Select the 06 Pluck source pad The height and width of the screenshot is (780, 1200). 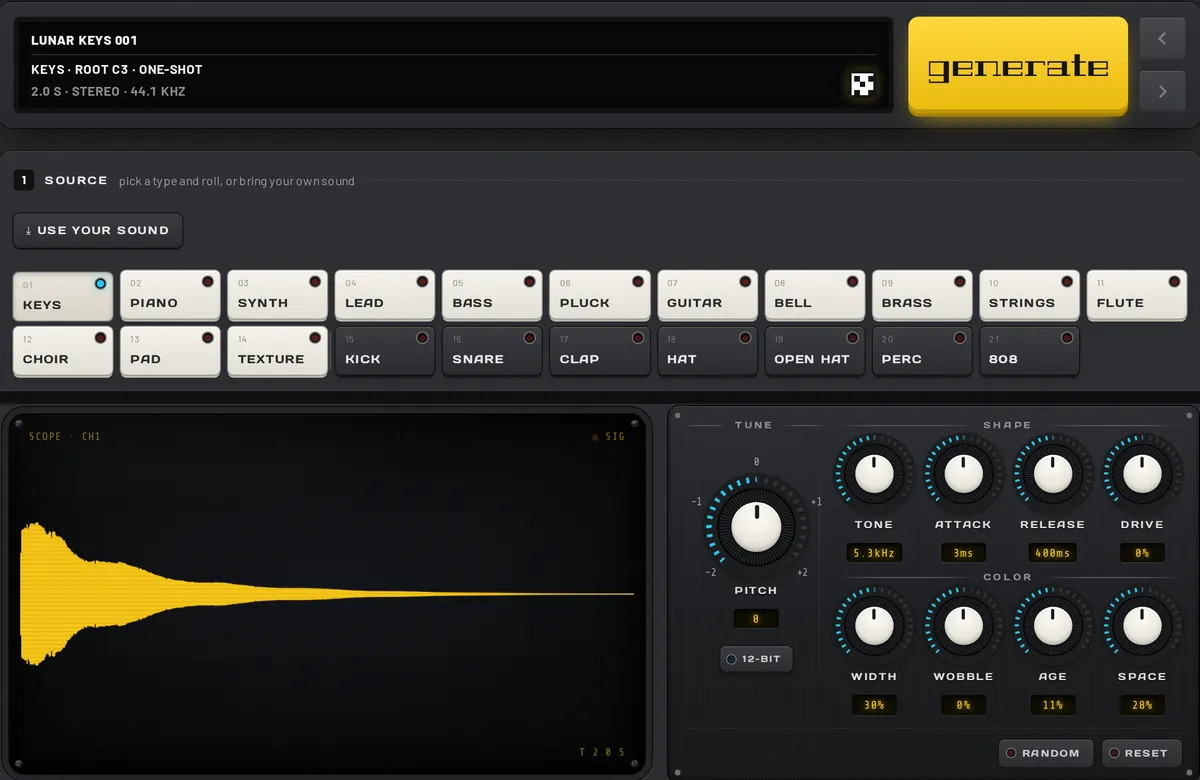(600, 295)
